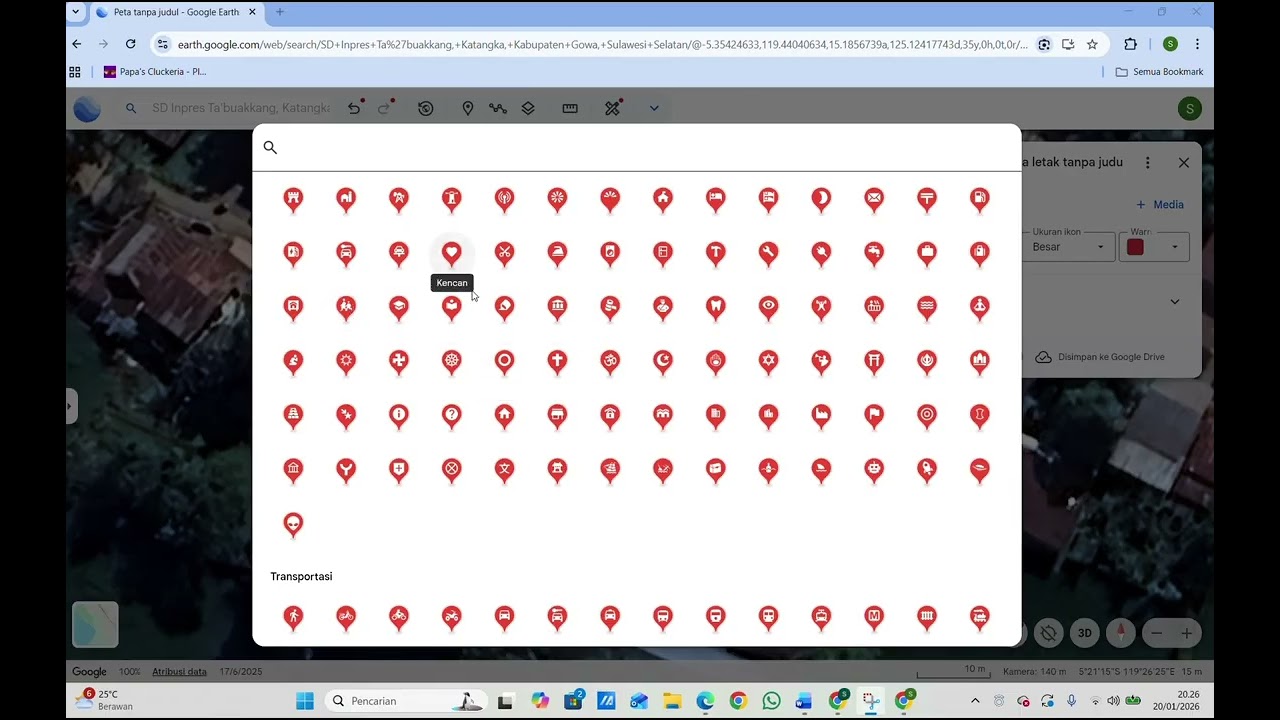1280x720 pixels.
Task: Choose the tooth dentist pin icon
Action: point(715,307)
